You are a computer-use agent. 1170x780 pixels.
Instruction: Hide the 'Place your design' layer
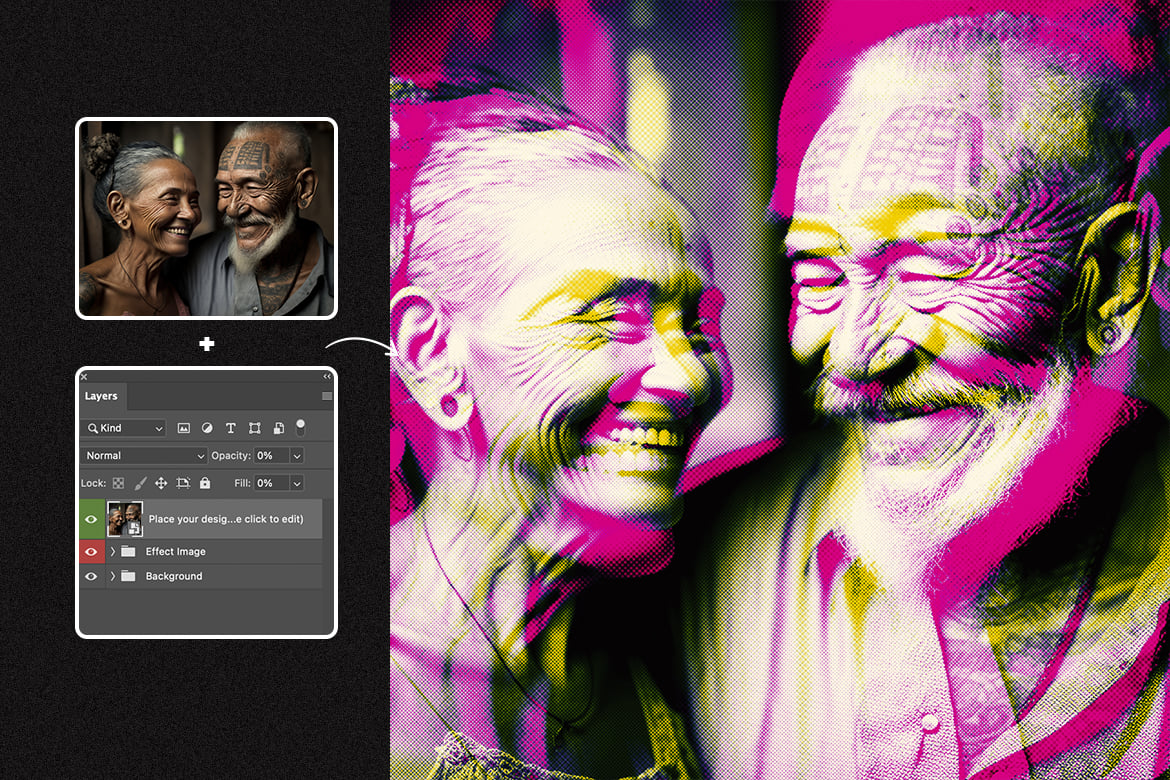click(91, 520)
